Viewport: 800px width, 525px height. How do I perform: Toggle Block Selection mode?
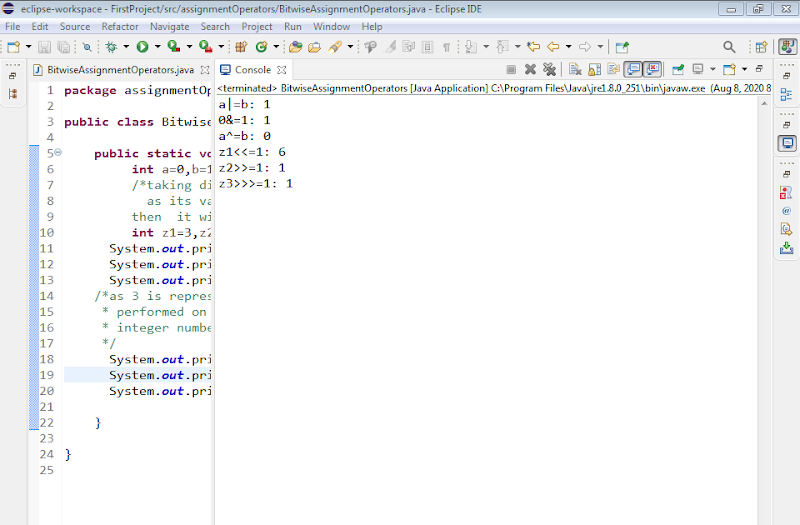tap(428, 47)
